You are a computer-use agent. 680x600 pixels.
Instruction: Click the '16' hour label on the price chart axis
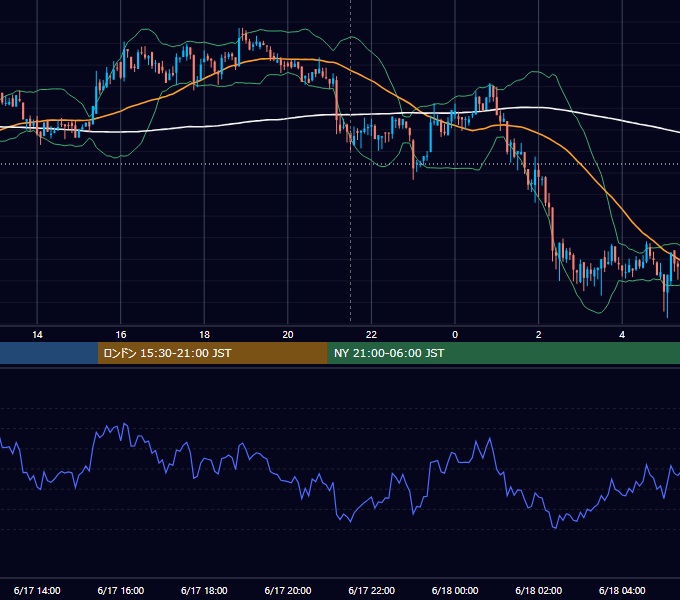pos(121,335)
